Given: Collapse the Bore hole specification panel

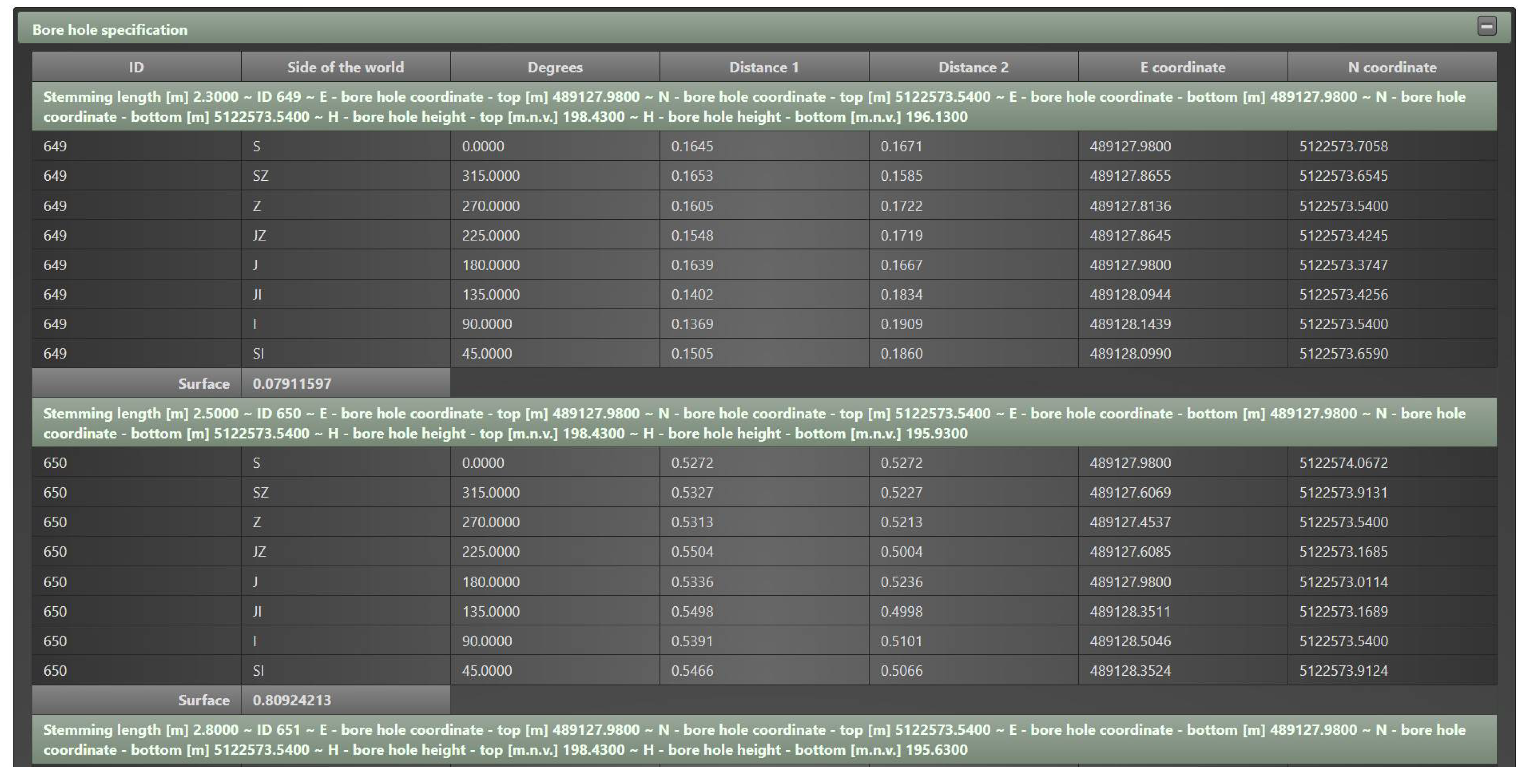Looking at the screenshot, I should pyautogui.click(x=1486, y=26).
